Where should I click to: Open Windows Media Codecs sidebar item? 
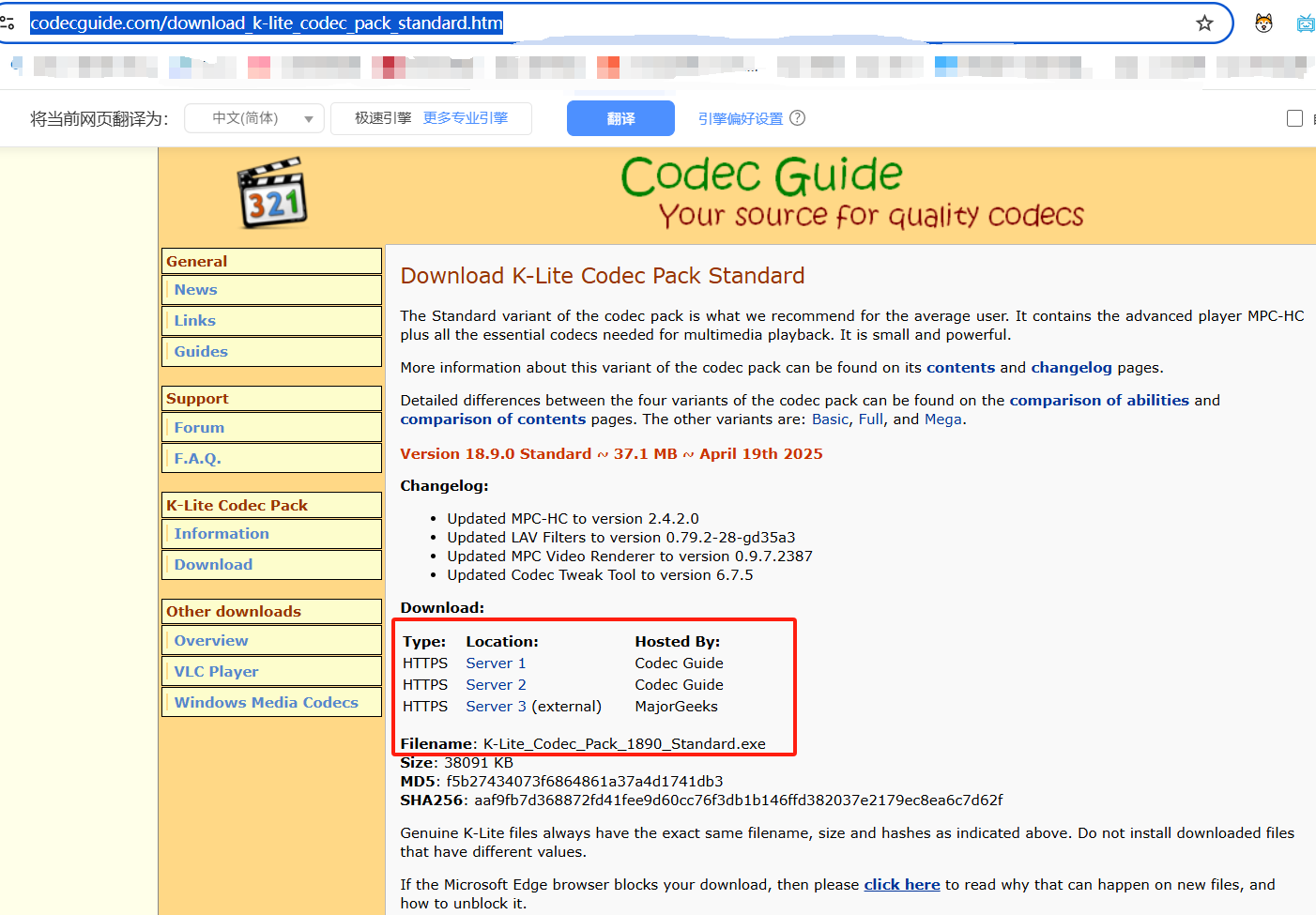[271, 703]
